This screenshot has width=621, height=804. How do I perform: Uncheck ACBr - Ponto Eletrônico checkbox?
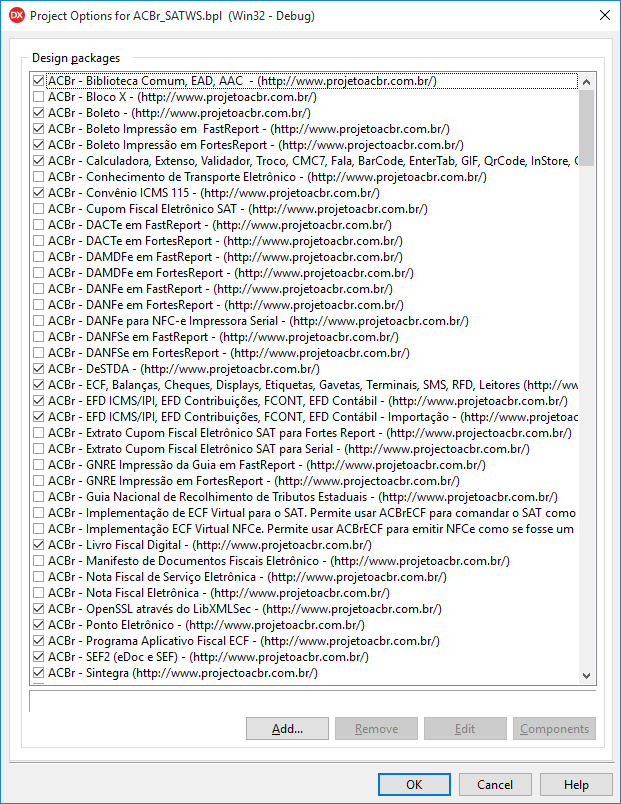click(38, 625)
